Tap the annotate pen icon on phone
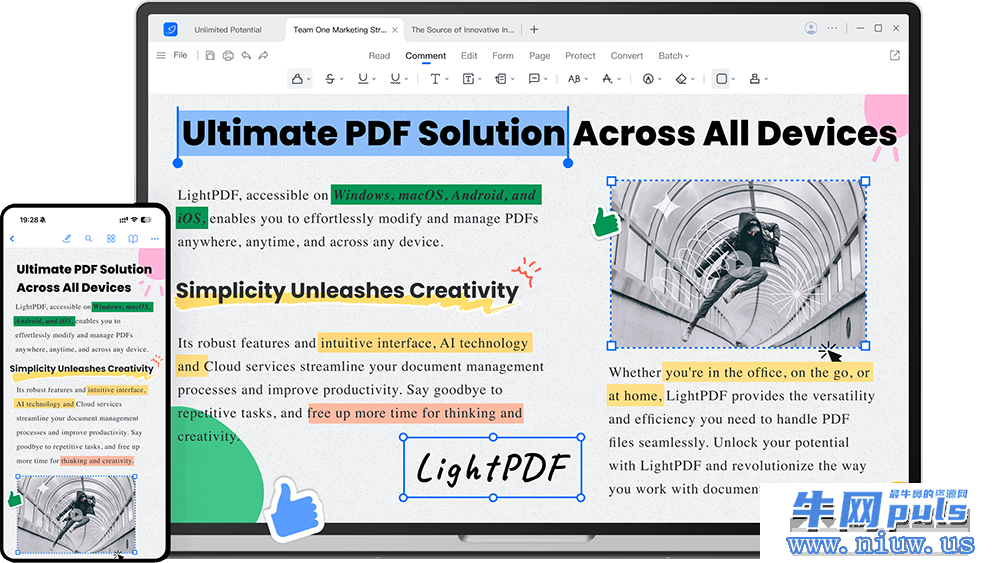The width and height of the screenshot is (1000, 563). [66, 238]
